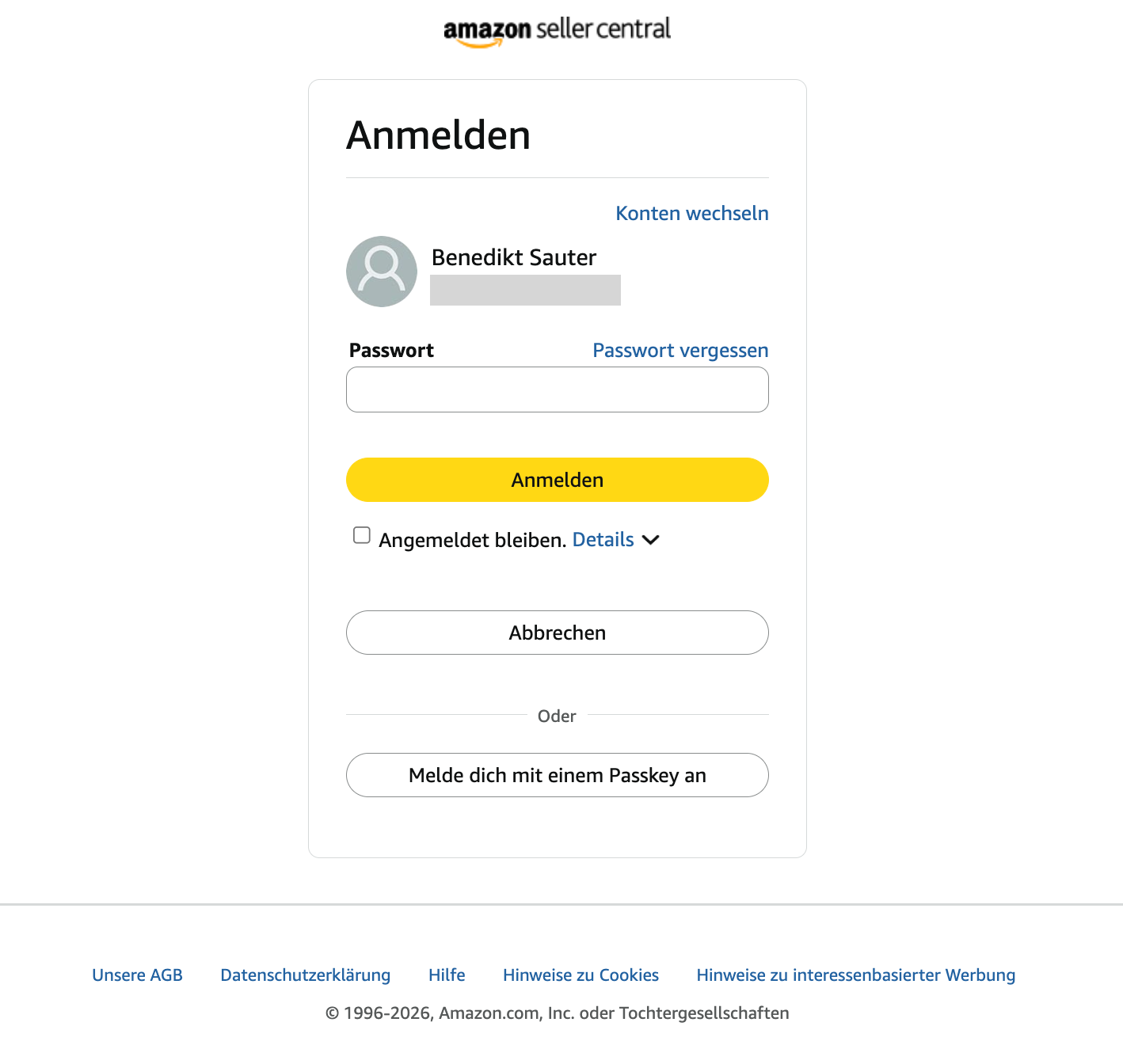This screenshot has width=1123, height=1064.
Task: Open Hinweise zu interessenbasierter Werbung
Action: 855,975
